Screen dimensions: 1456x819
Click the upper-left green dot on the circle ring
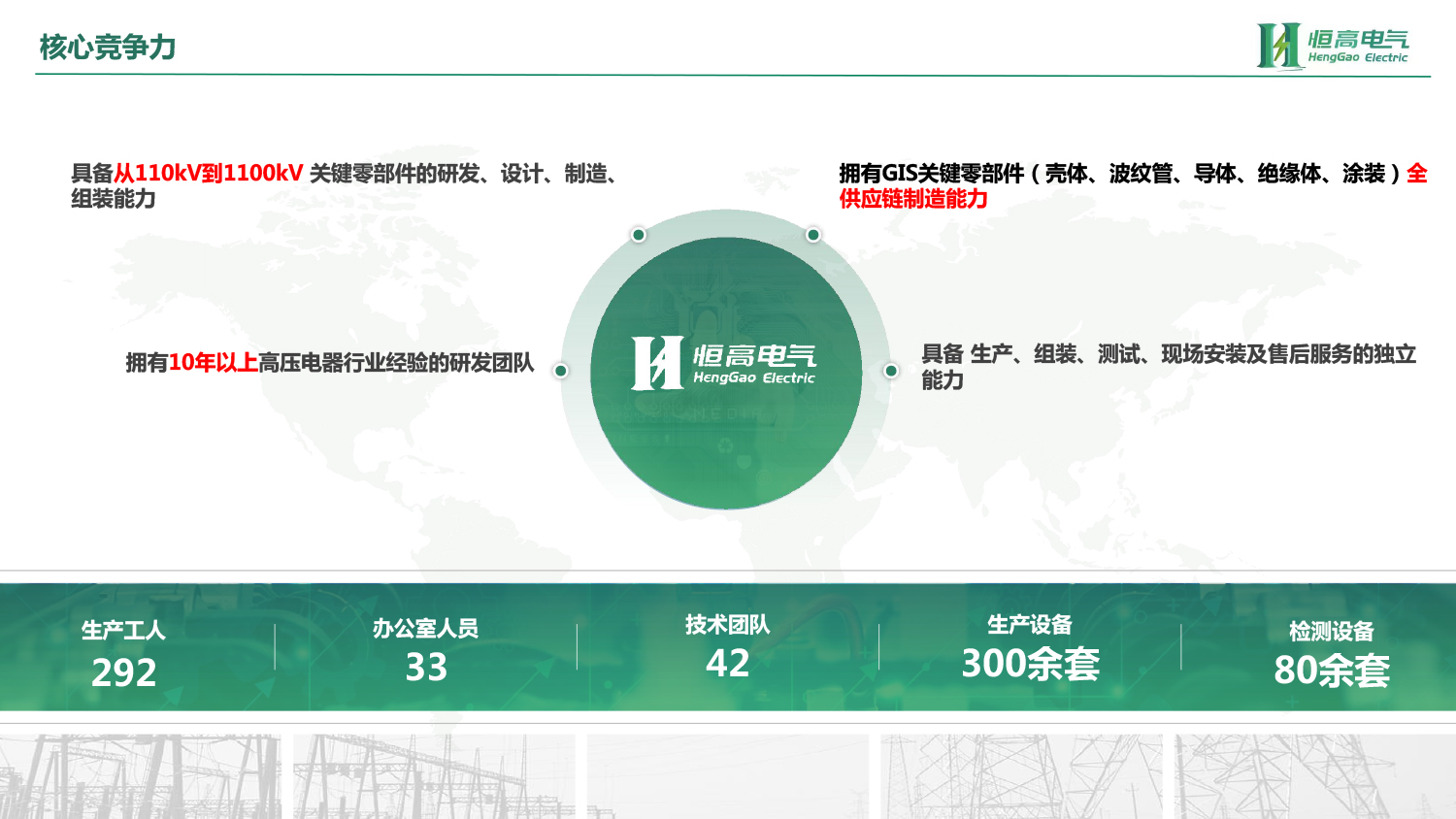tap(639, 235)
